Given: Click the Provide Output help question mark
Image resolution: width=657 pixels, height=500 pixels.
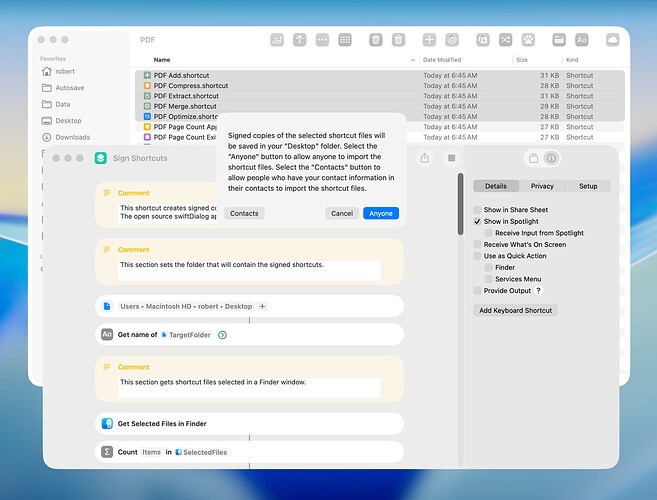Looking at the screenshot, I should coord(539,290).
